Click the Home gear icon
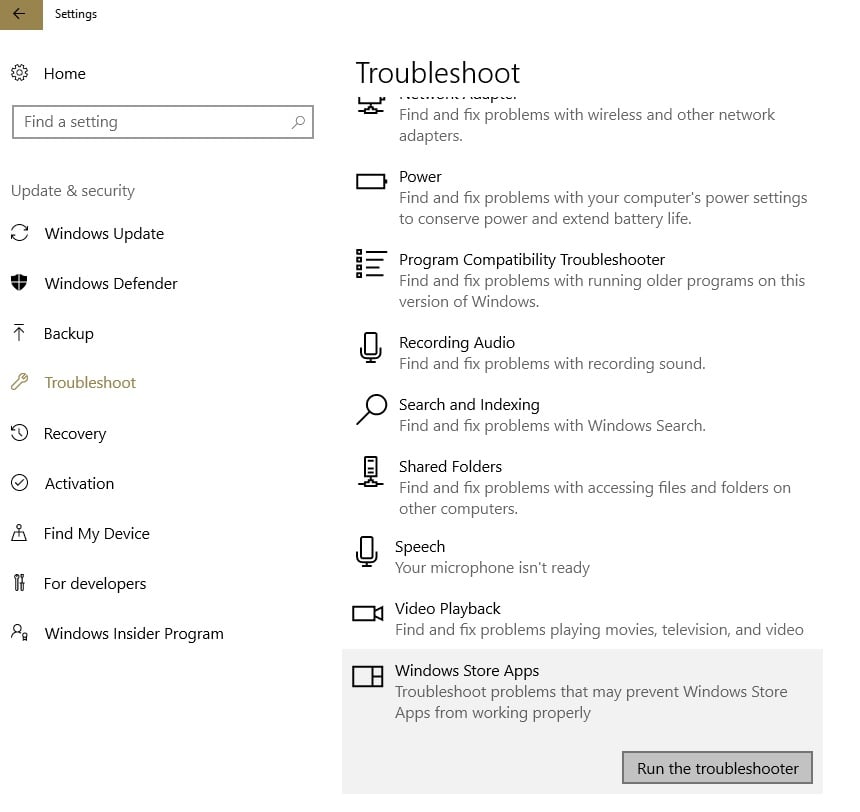Screen dimensions: 860x812 tap(19, 73)
